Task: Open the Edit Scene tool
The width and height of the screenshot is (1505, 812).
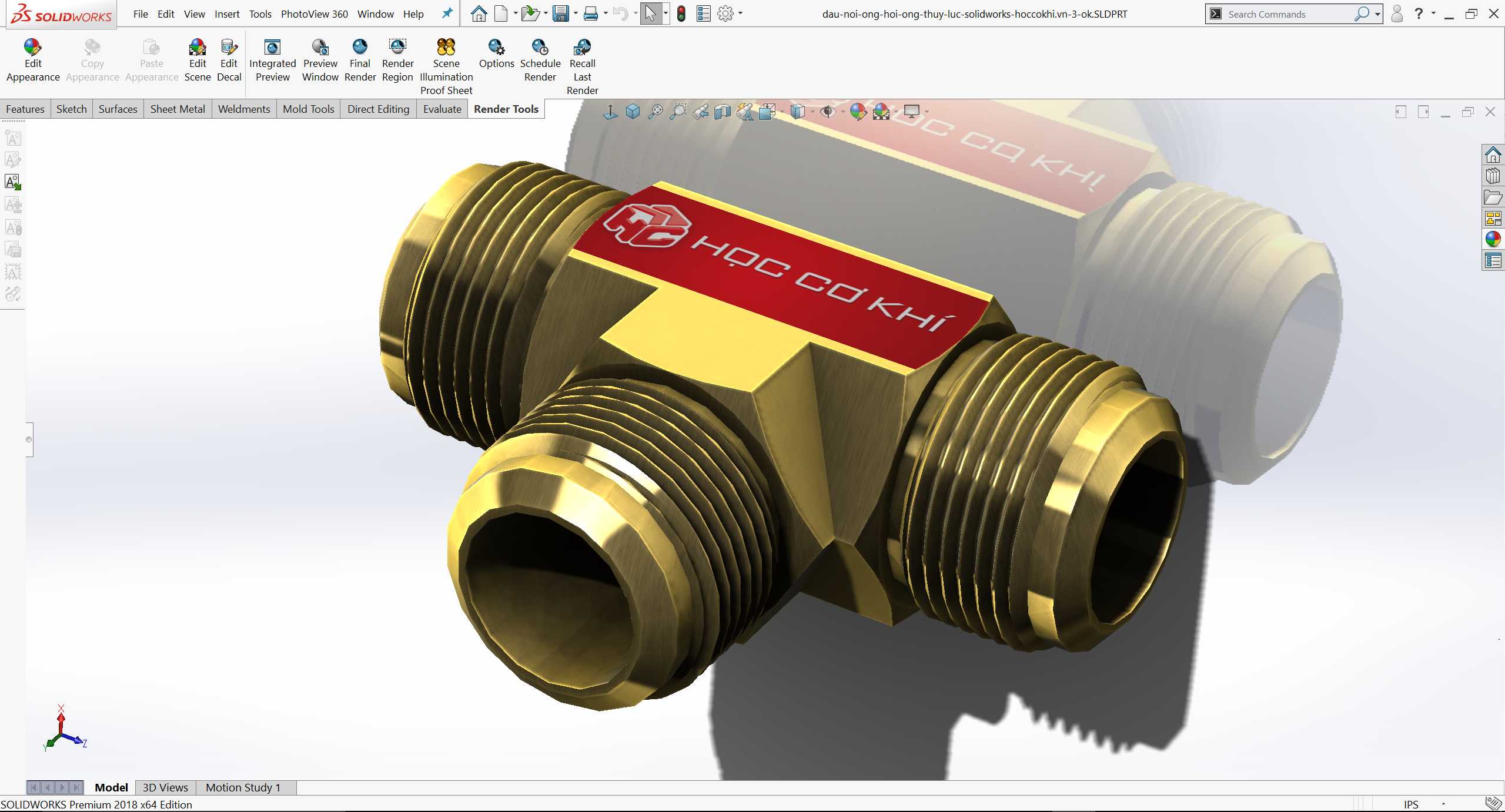Action: coord(198,61)
